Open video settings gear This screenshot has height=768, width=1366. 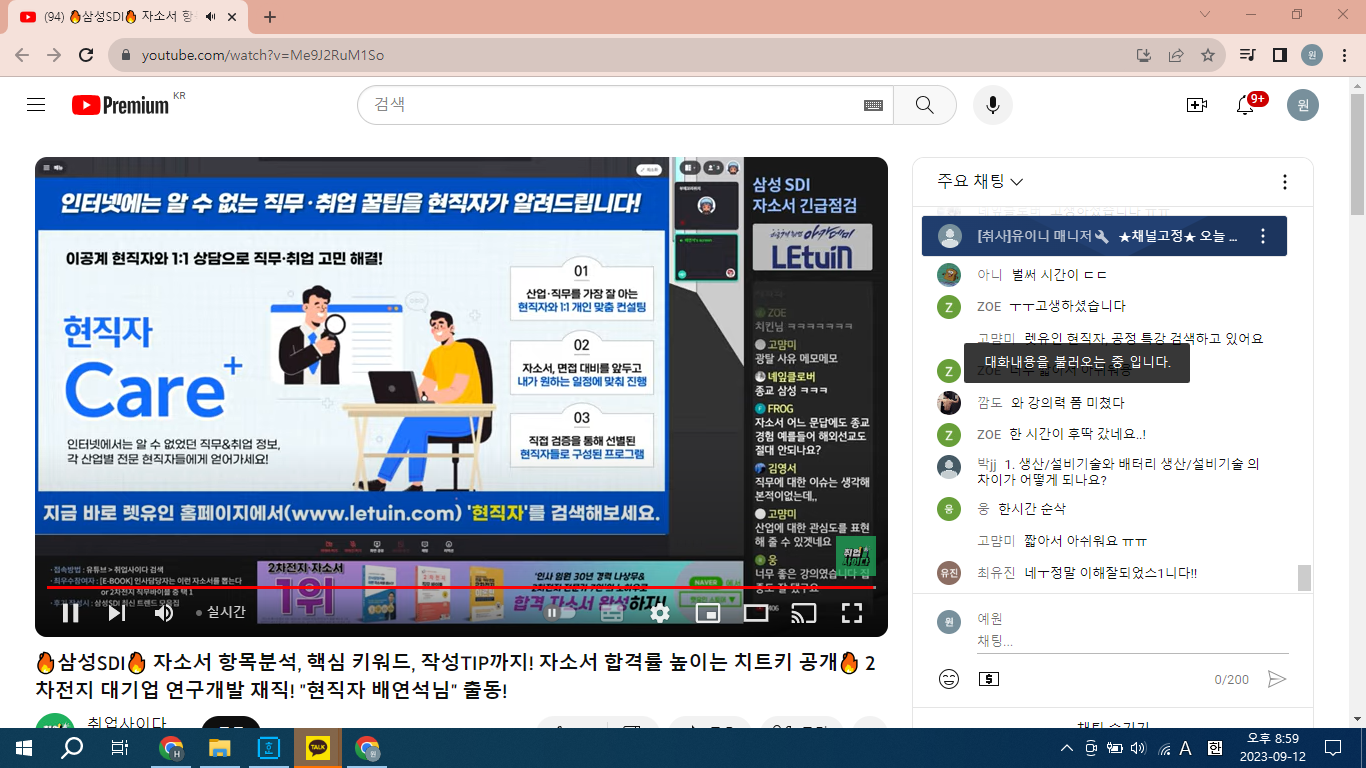point(660,613)
